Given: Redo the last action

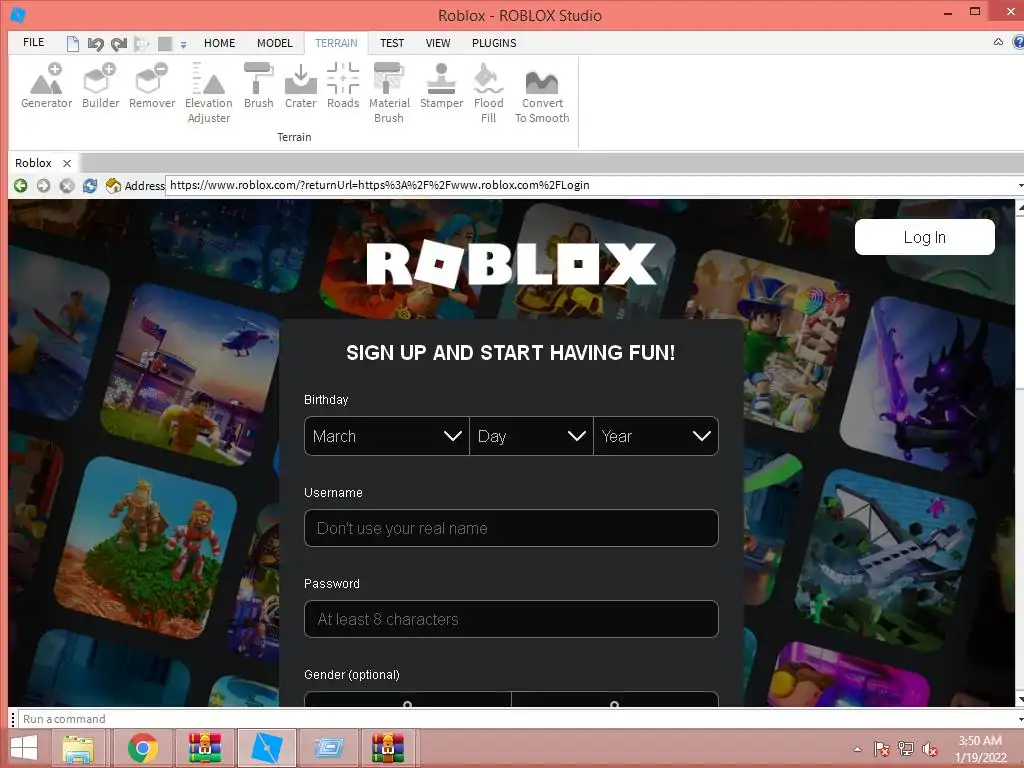Looking at the screenshot, I should (118, 44).
